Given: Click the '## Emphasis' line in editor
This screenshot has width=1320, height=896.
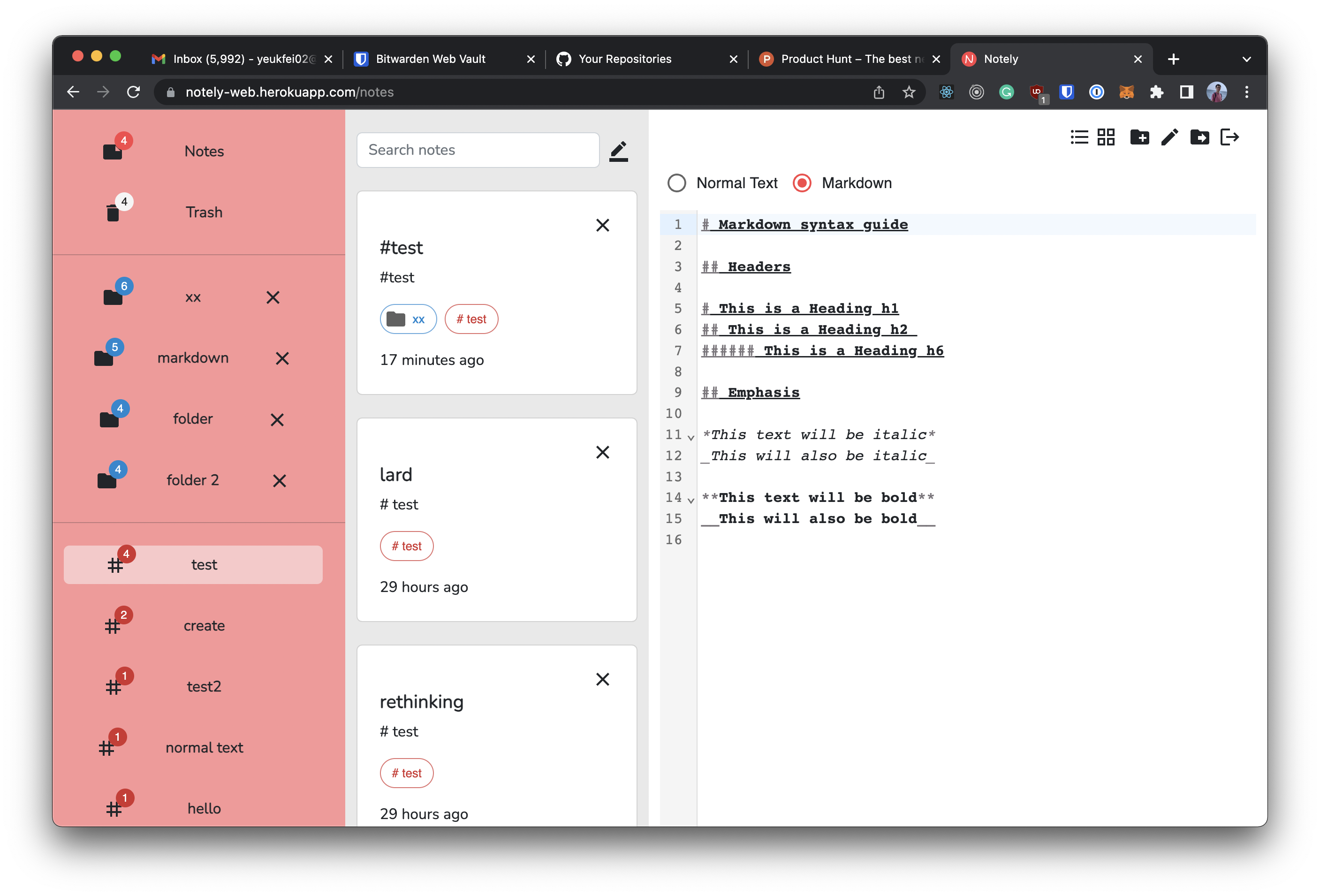Looking at the screenshot, I should (751, 393).
